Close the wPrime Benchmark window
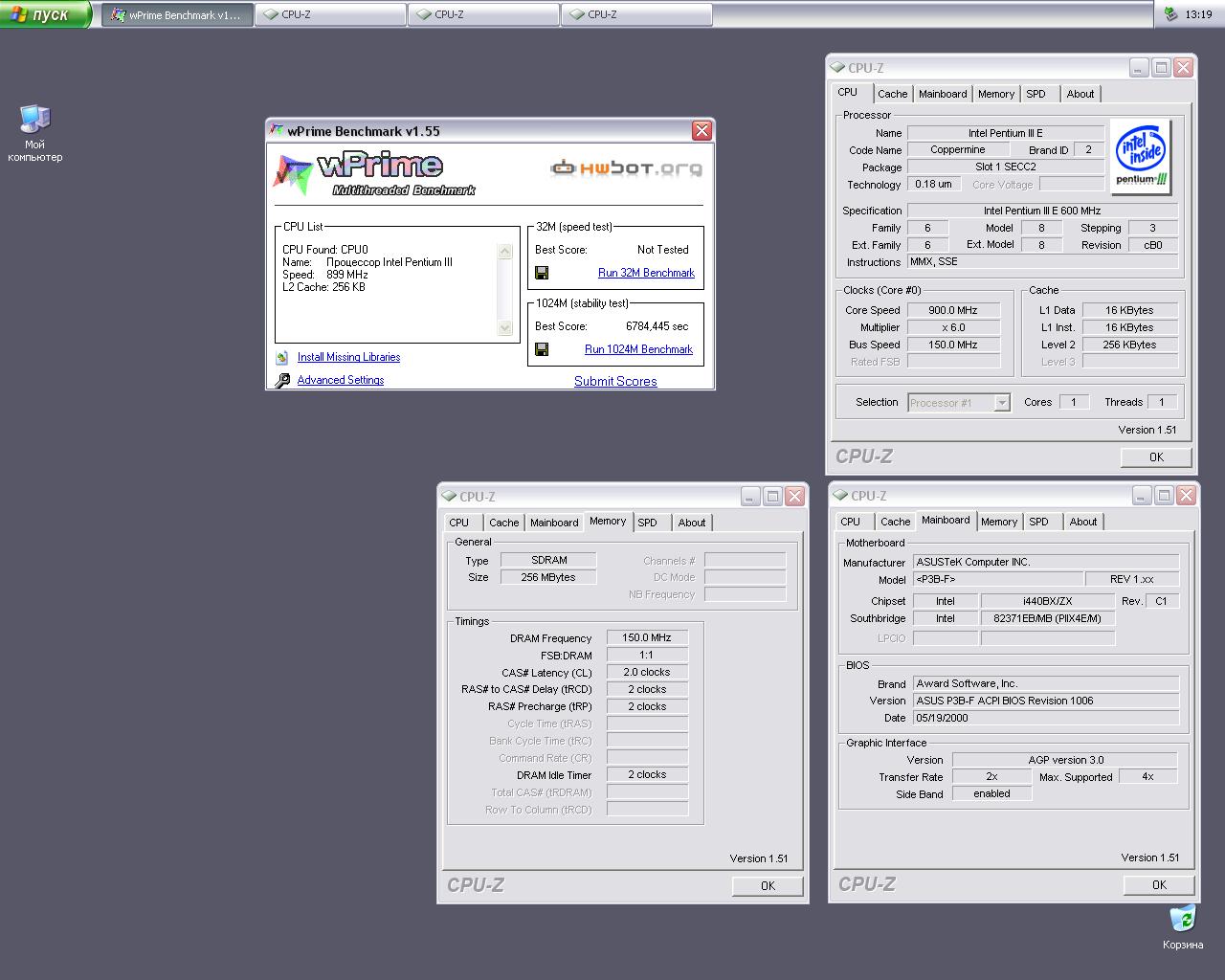 [702, 131]
